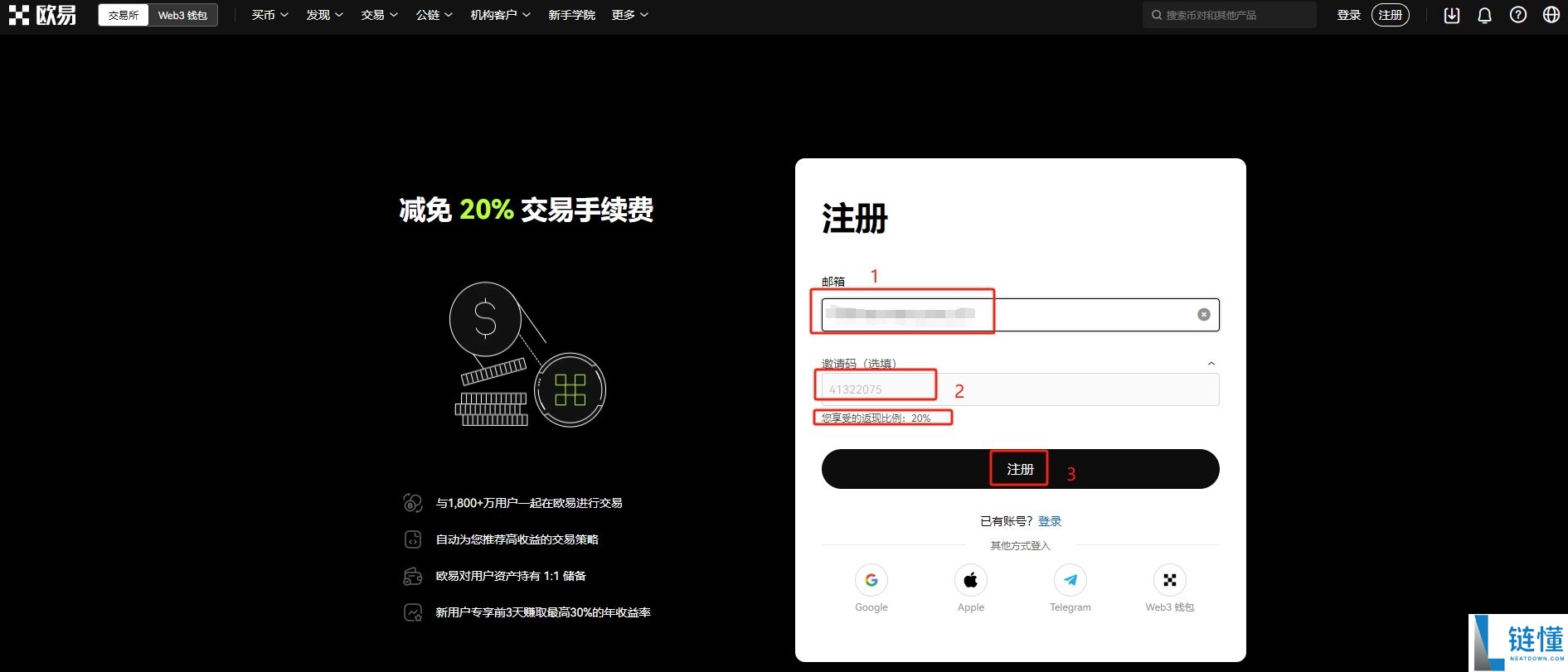The width and height of the screenshot is (1568, 672).
Task: Clear the email field with the X icon
Action: click(x=1203, y=315)
